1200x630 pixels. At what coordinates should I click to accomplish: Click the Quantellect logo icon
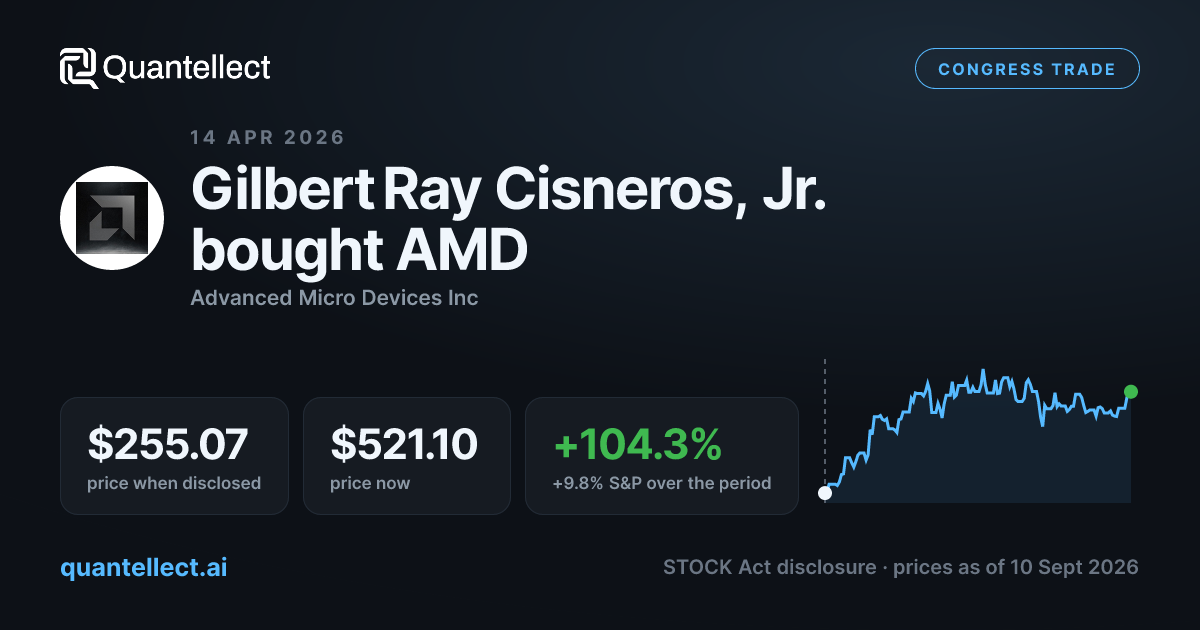pos(79,68)
